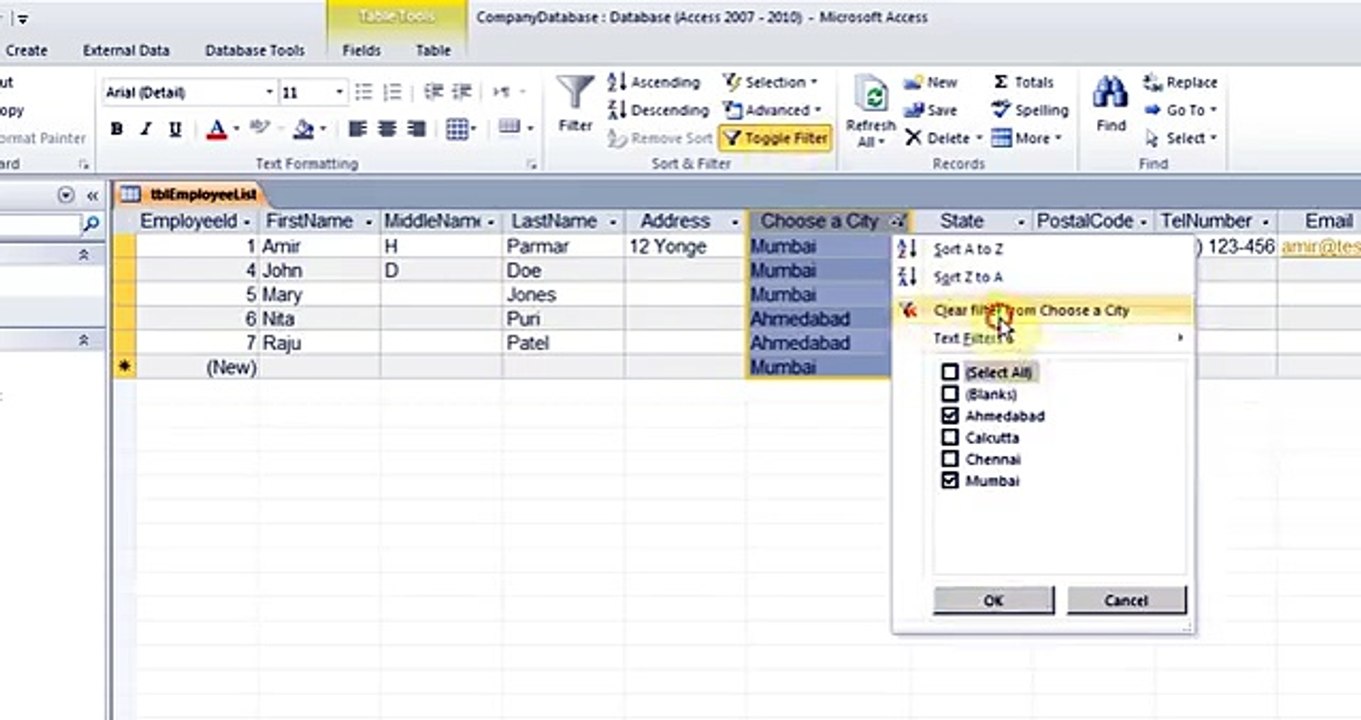Open the Database Tools ribbon tab
The height and width of the screenshot is (720, 1361).
[255, 50]
